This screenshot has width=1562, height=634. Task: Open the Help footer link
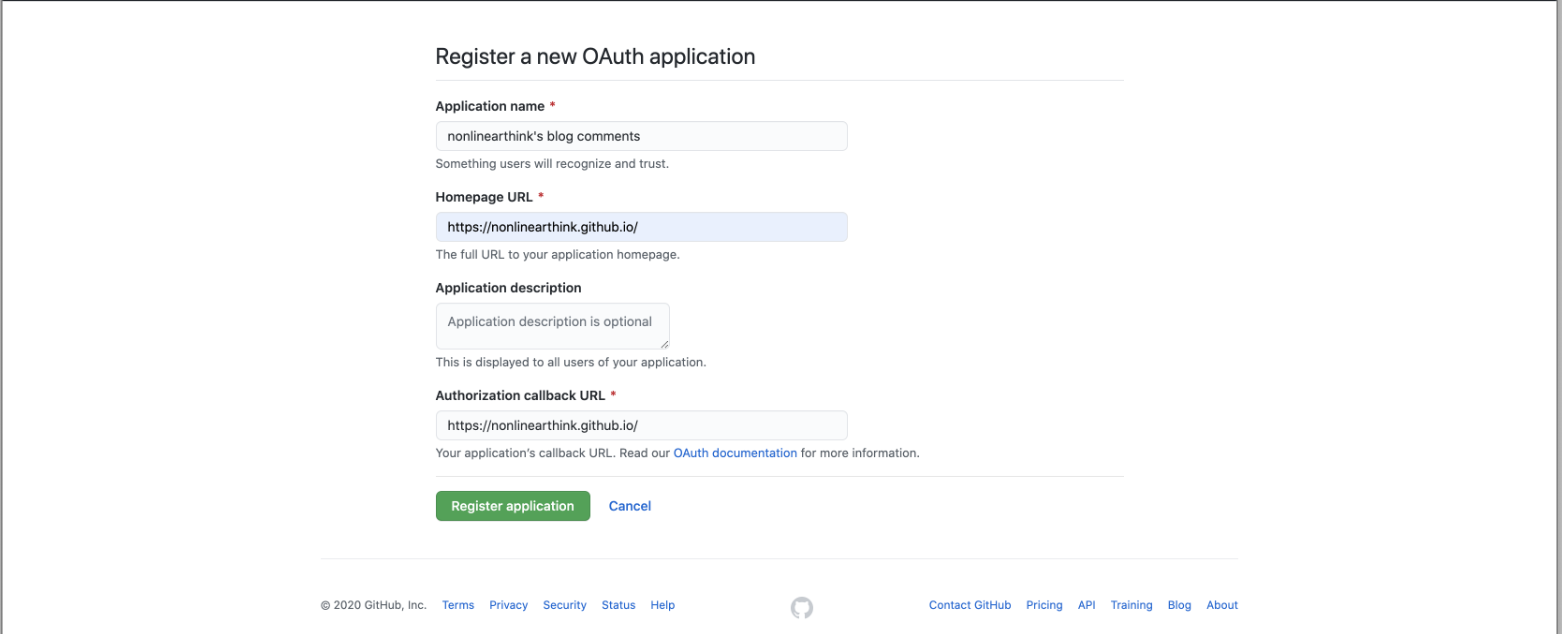pos(662,605)
